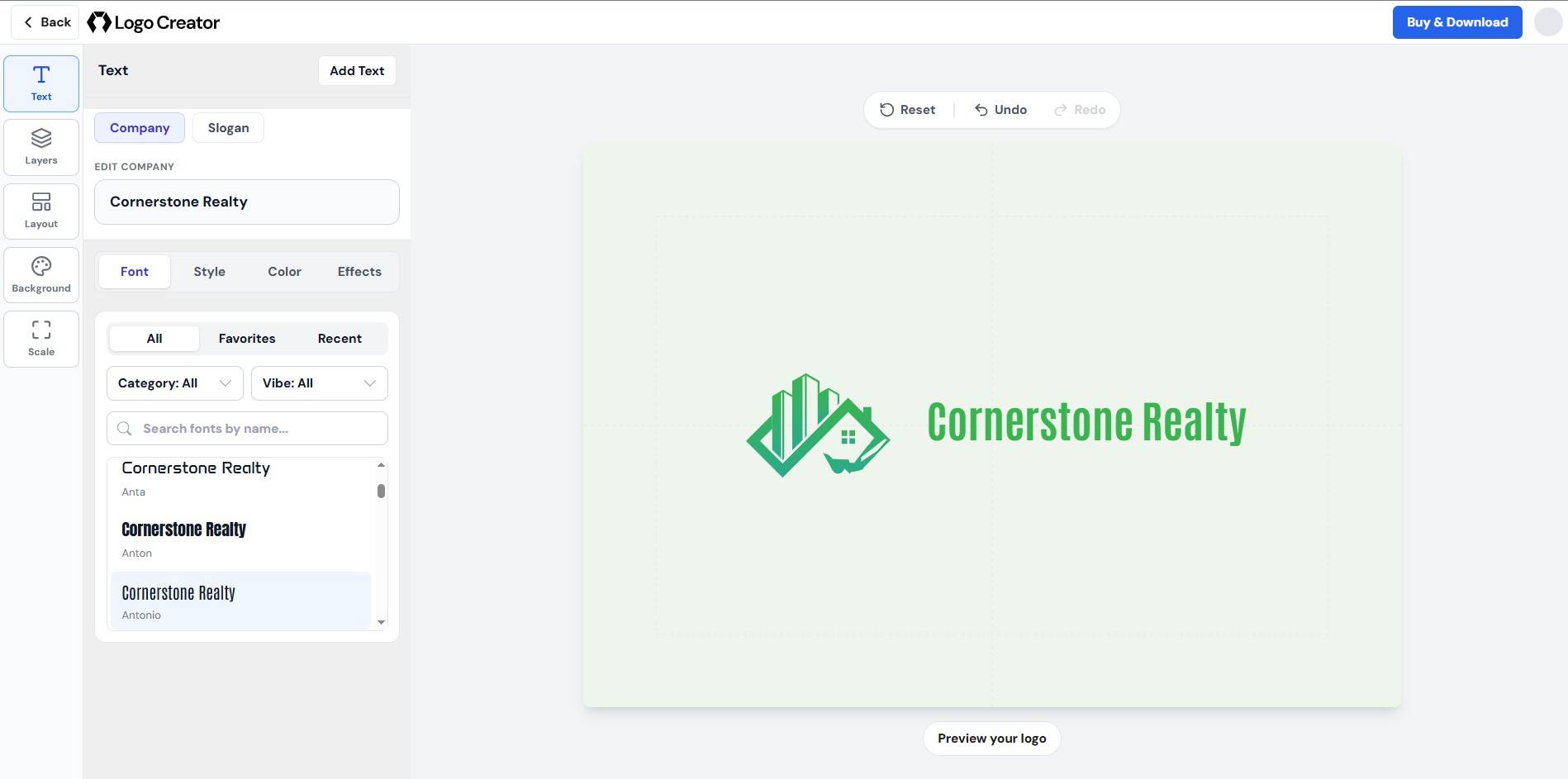Go back with the Back button

click(45, 22)
